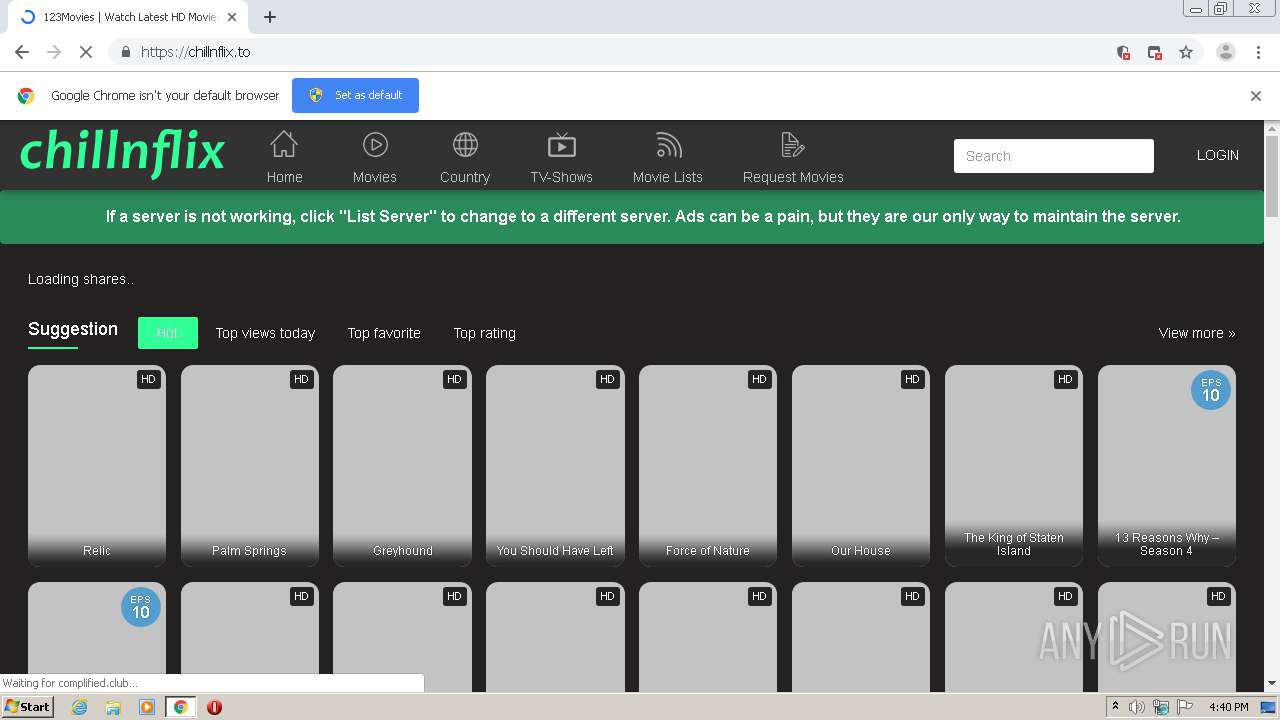This screenshot has width=1280, height=720.
Task: Click the Chrome taskbar icon
Action: click(x=181, y=707)
